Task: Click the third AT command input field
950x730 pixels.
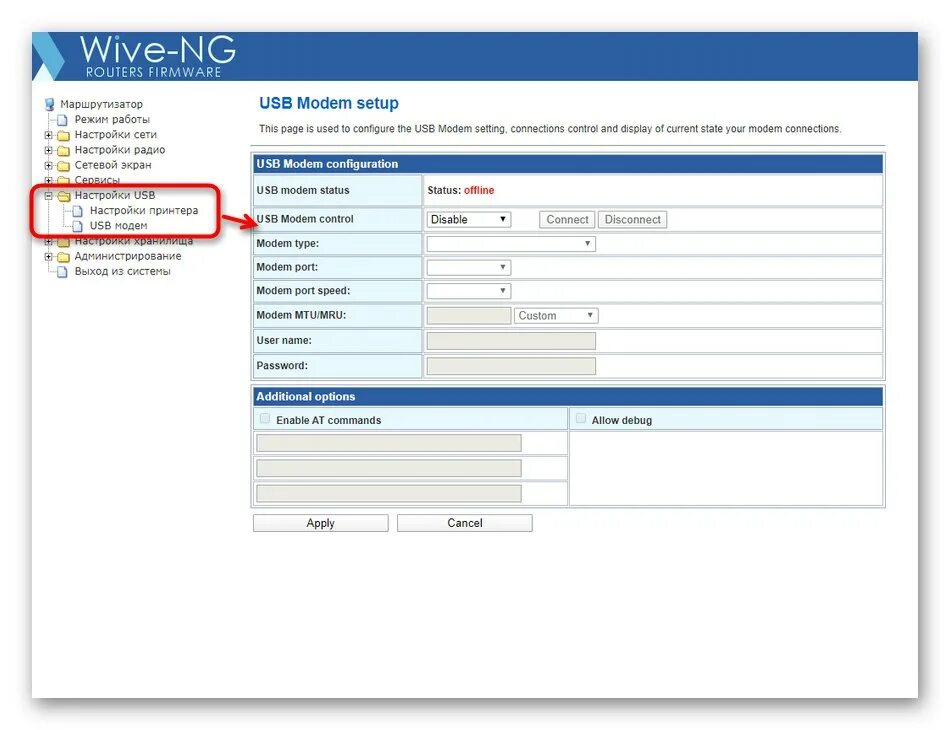Action: [388, 493]
